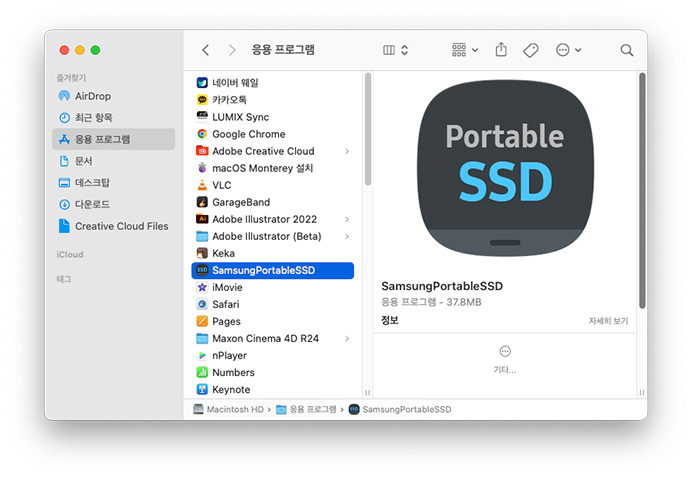
Task: Select the 카카오톡 app icon
Action: (x=202, y=100)
